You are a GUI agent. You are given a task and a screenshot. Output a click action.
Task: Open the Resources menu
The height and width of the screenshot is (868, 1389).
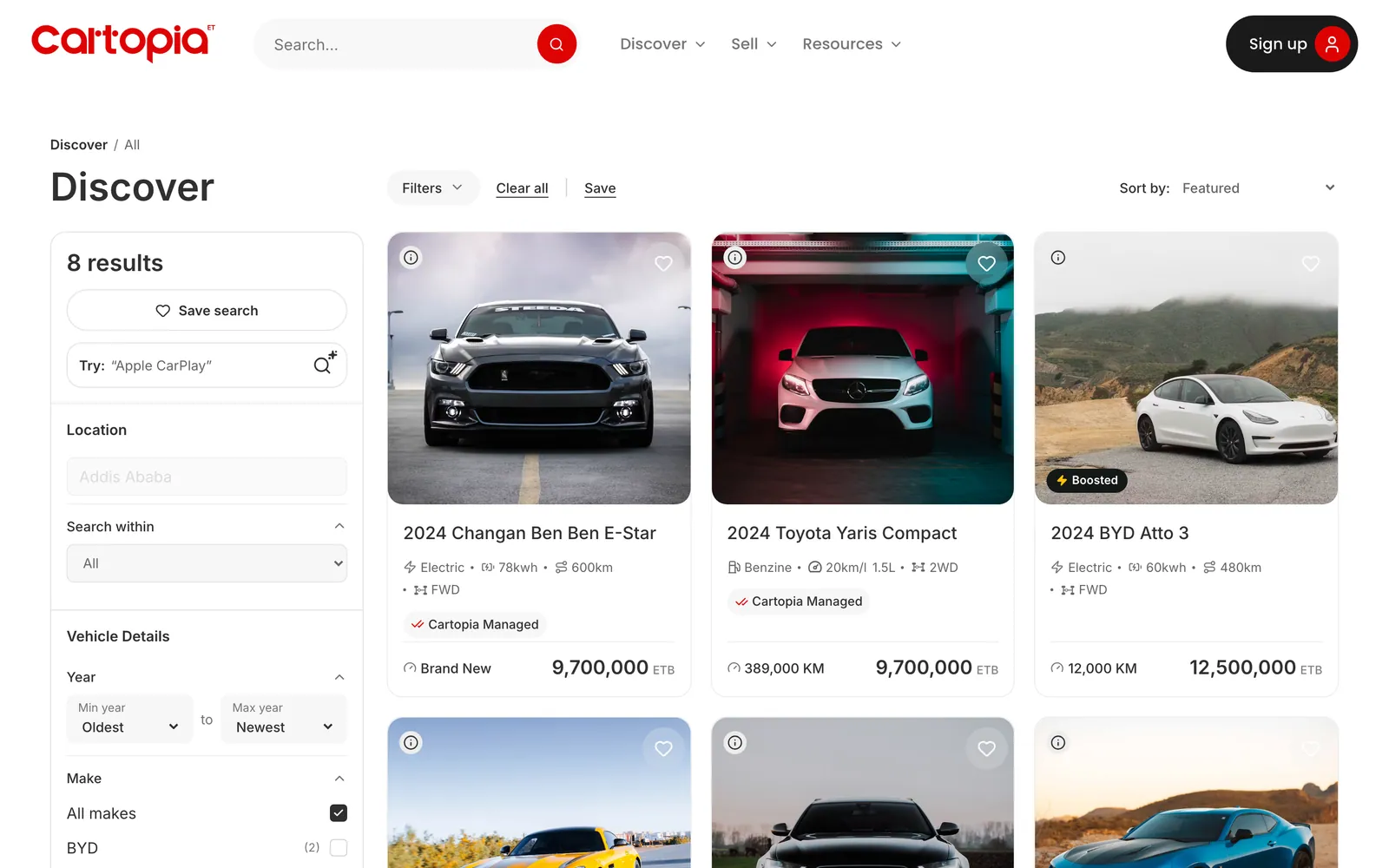[852, 44]
